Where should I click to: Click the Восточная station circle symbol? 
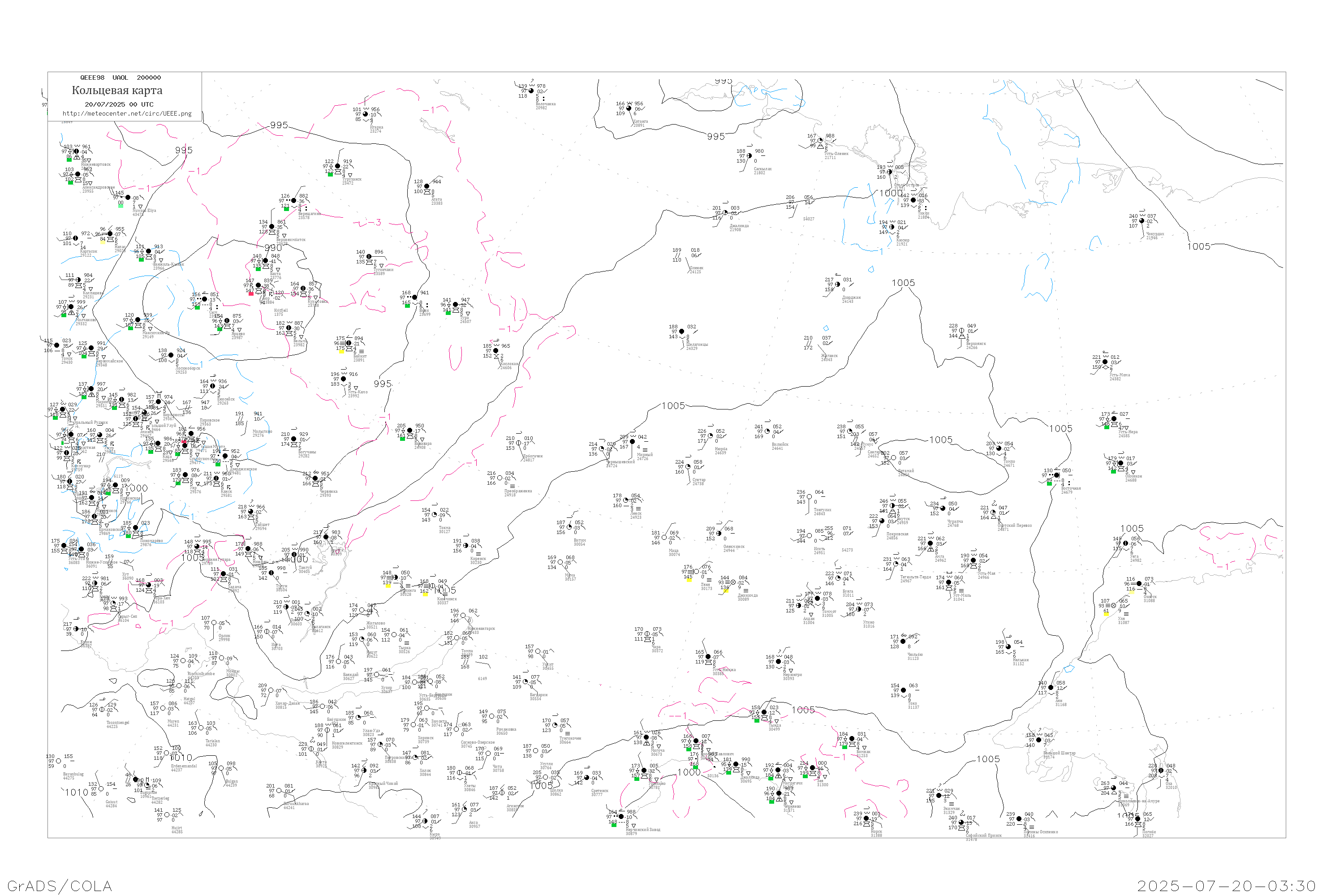[1056, 475]
